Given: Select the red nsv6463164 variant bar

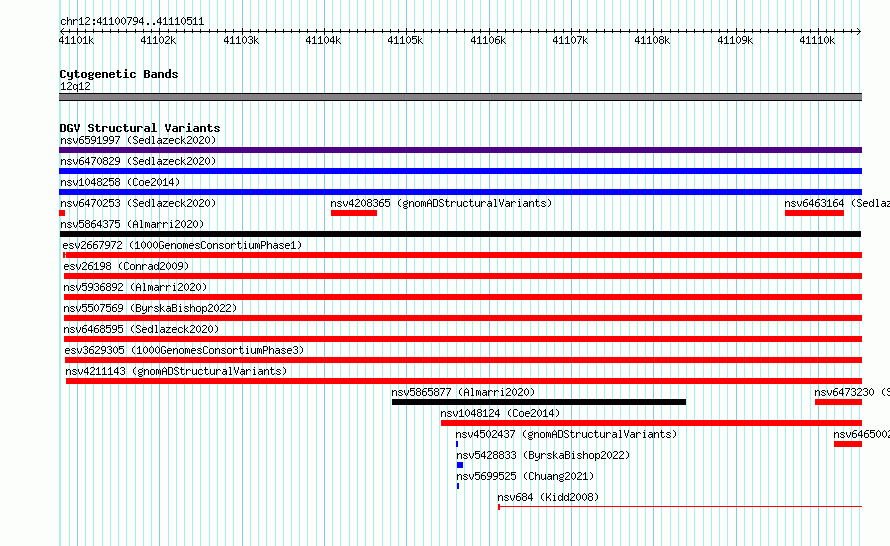Looking at the screenshot, I should pos(815,213).
